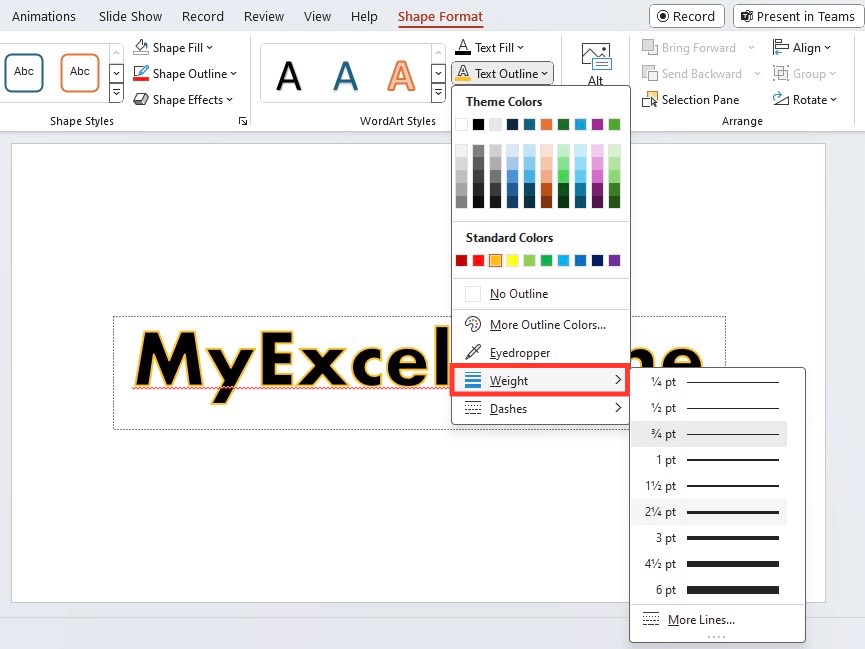Expand the Rotate dropdown arrow

pos(834,100)
